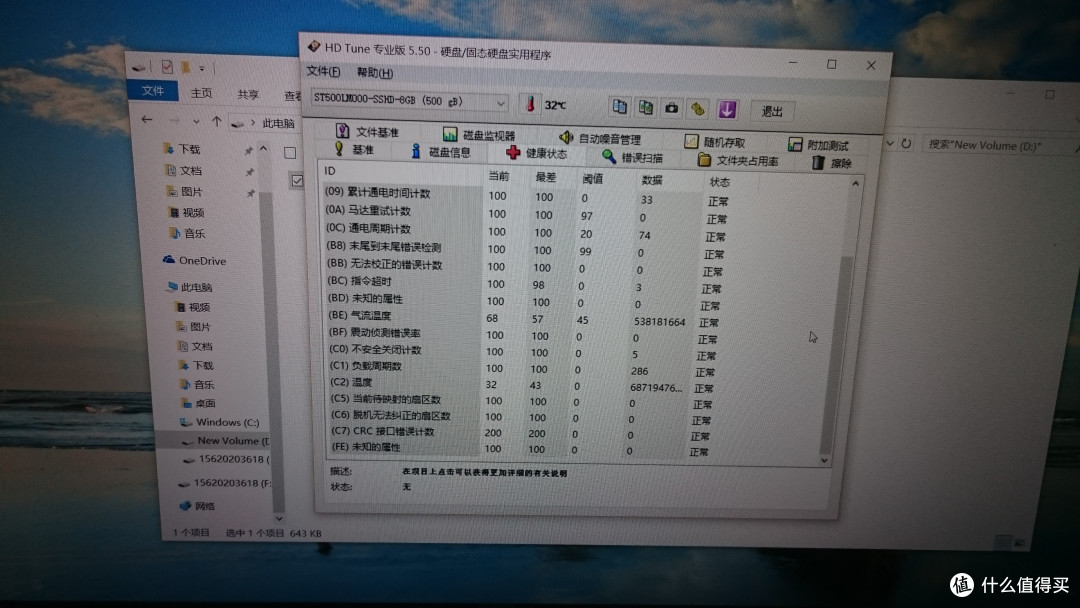The width and height of the screenshot is (1080, 608).
Task: Open the quick access toolbar customize dropdown
Action: click(x=202, y=68)
